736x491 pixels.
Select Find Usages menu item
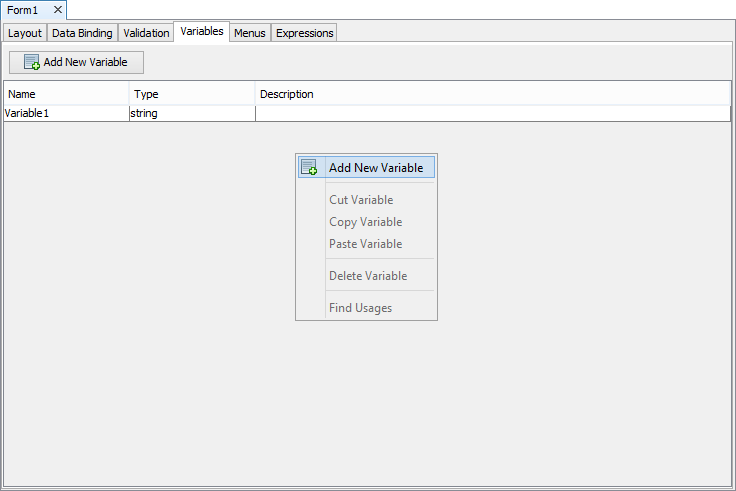point(360,308)
